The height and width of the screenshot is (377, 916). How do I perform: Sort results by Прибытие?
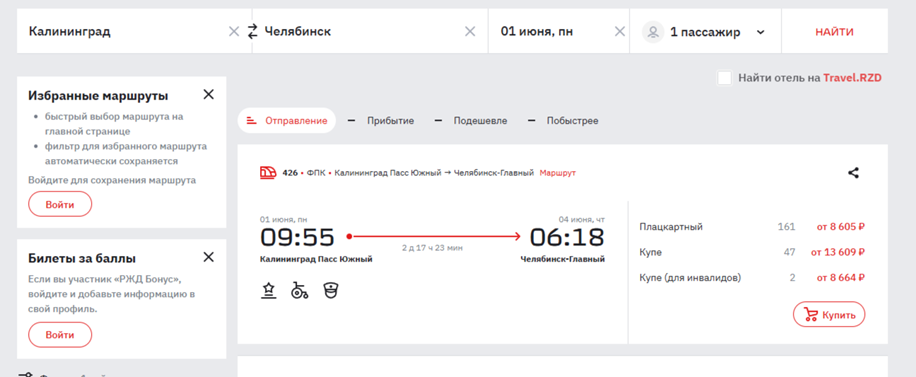tap(381, 121)
